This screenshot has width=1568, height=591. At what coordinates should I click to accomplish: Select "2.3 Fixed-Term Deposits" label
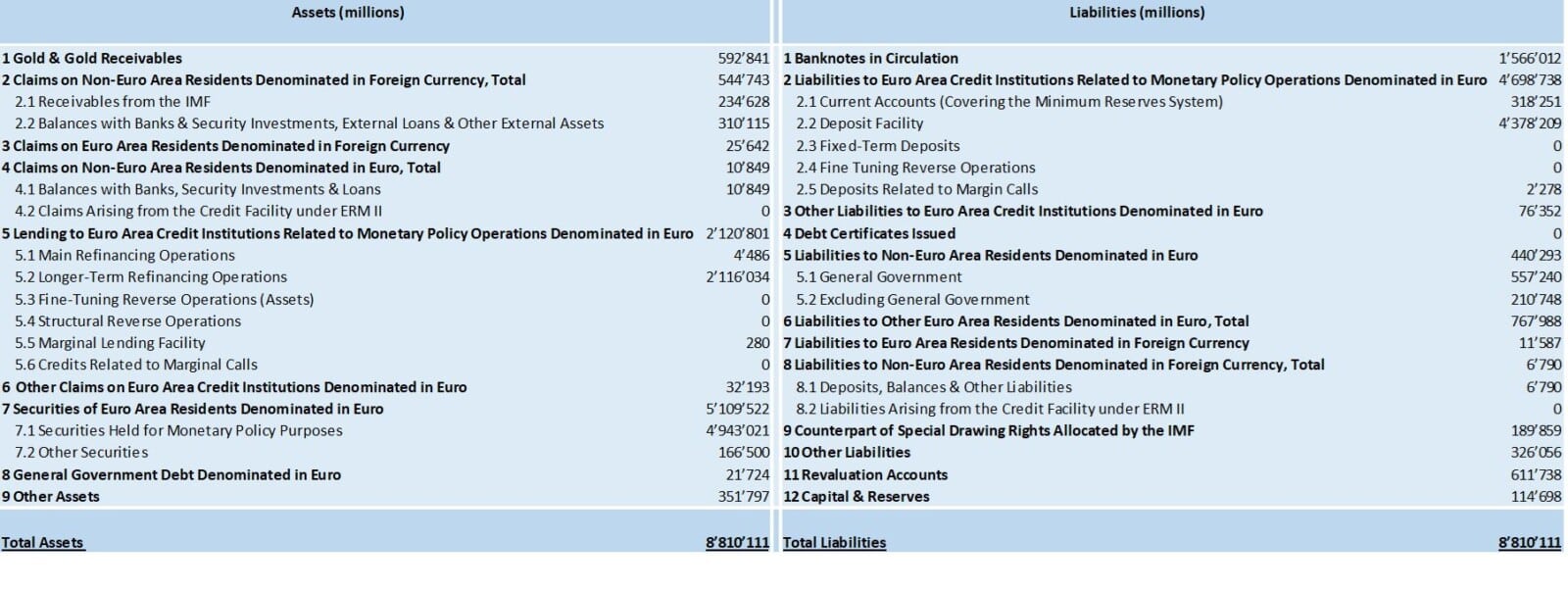pos(878,146)
